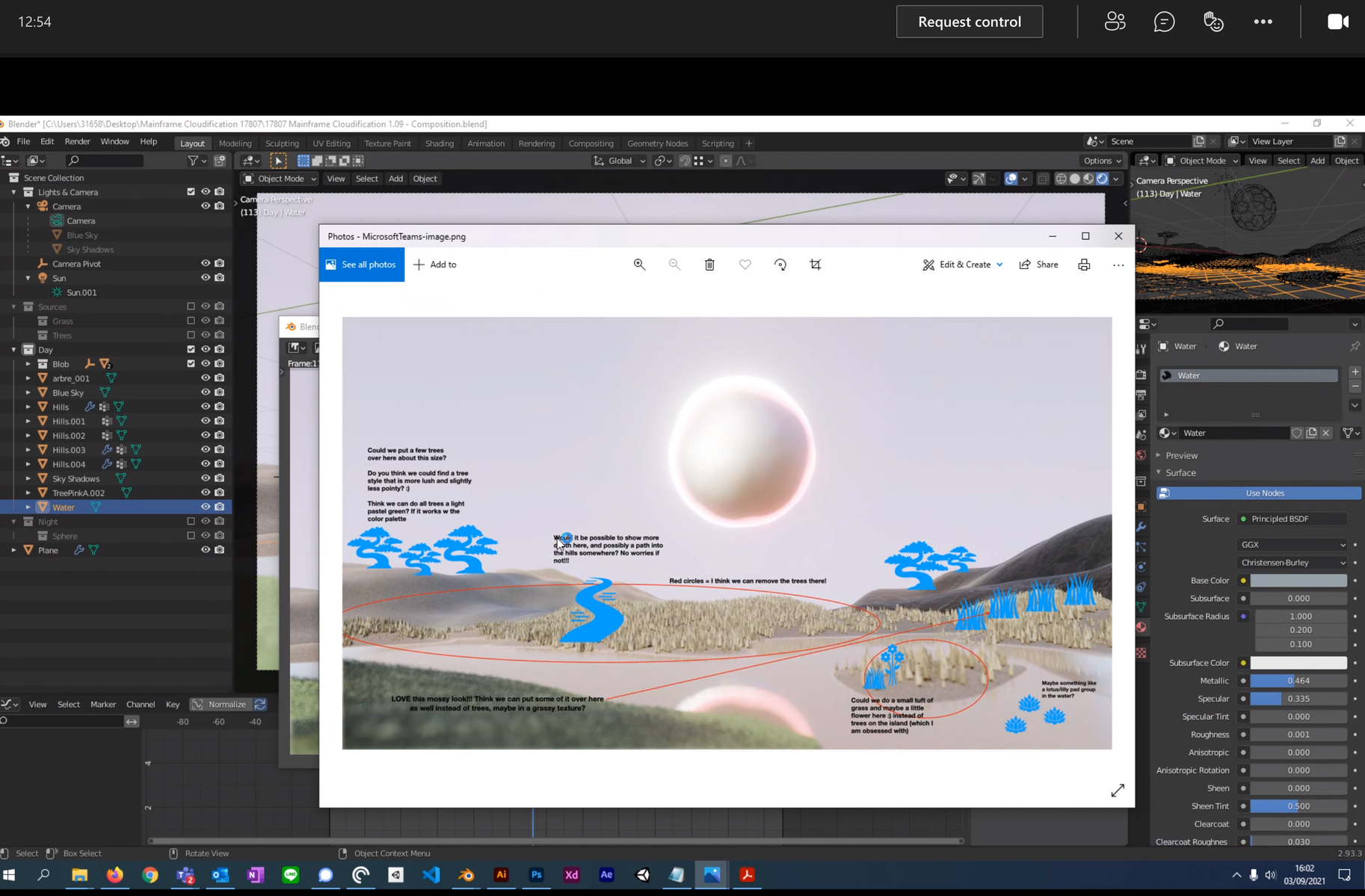Hide Blue Sky mesh in outliner
Screen dimensions: 1365x896
tap(206, 392)
